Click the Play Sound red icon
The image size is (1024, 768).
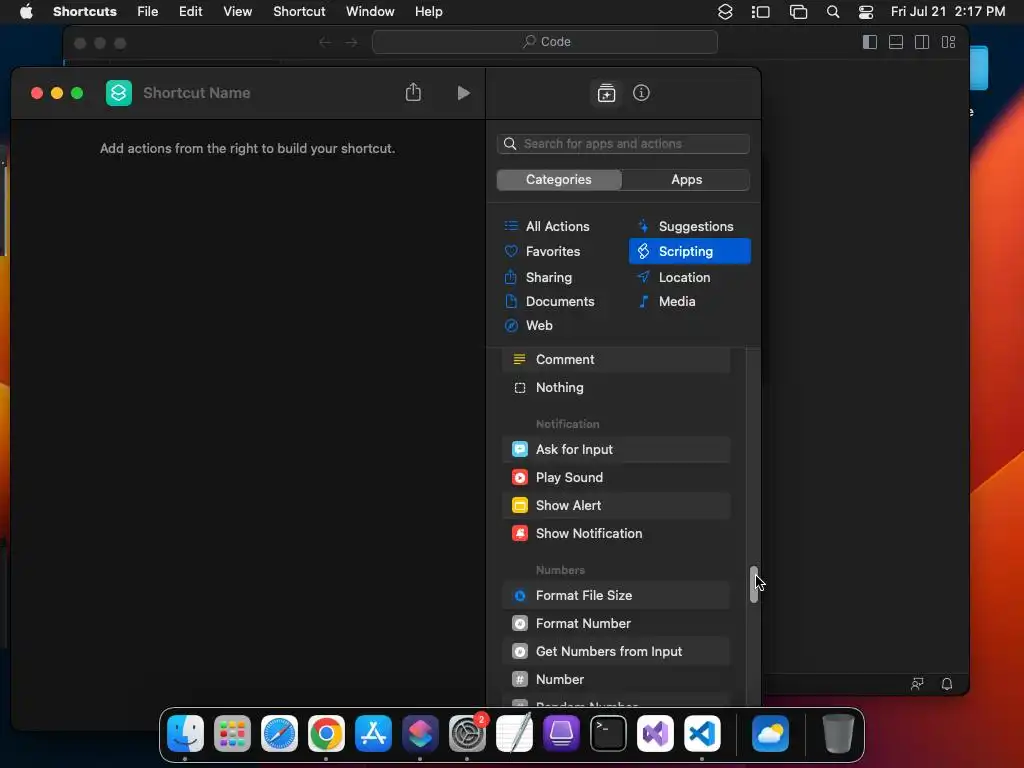tap(520, 477)
